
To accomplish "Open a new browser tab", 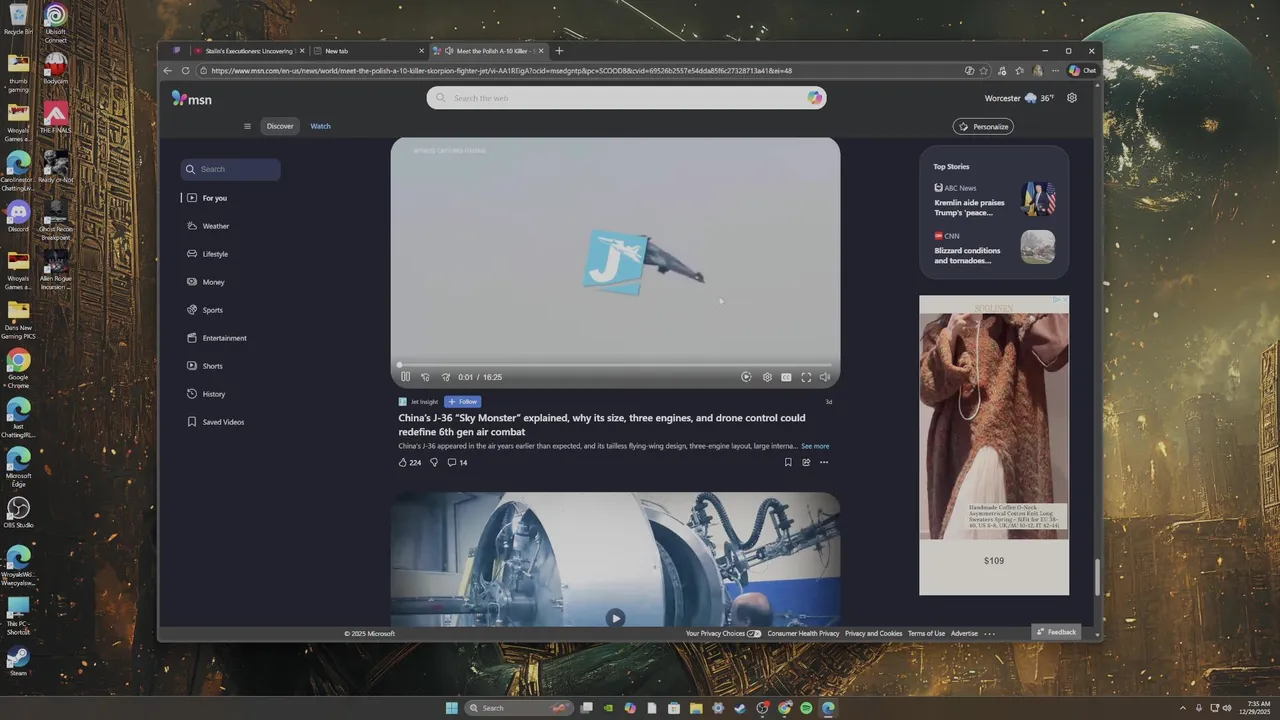I will coord(559,51).
